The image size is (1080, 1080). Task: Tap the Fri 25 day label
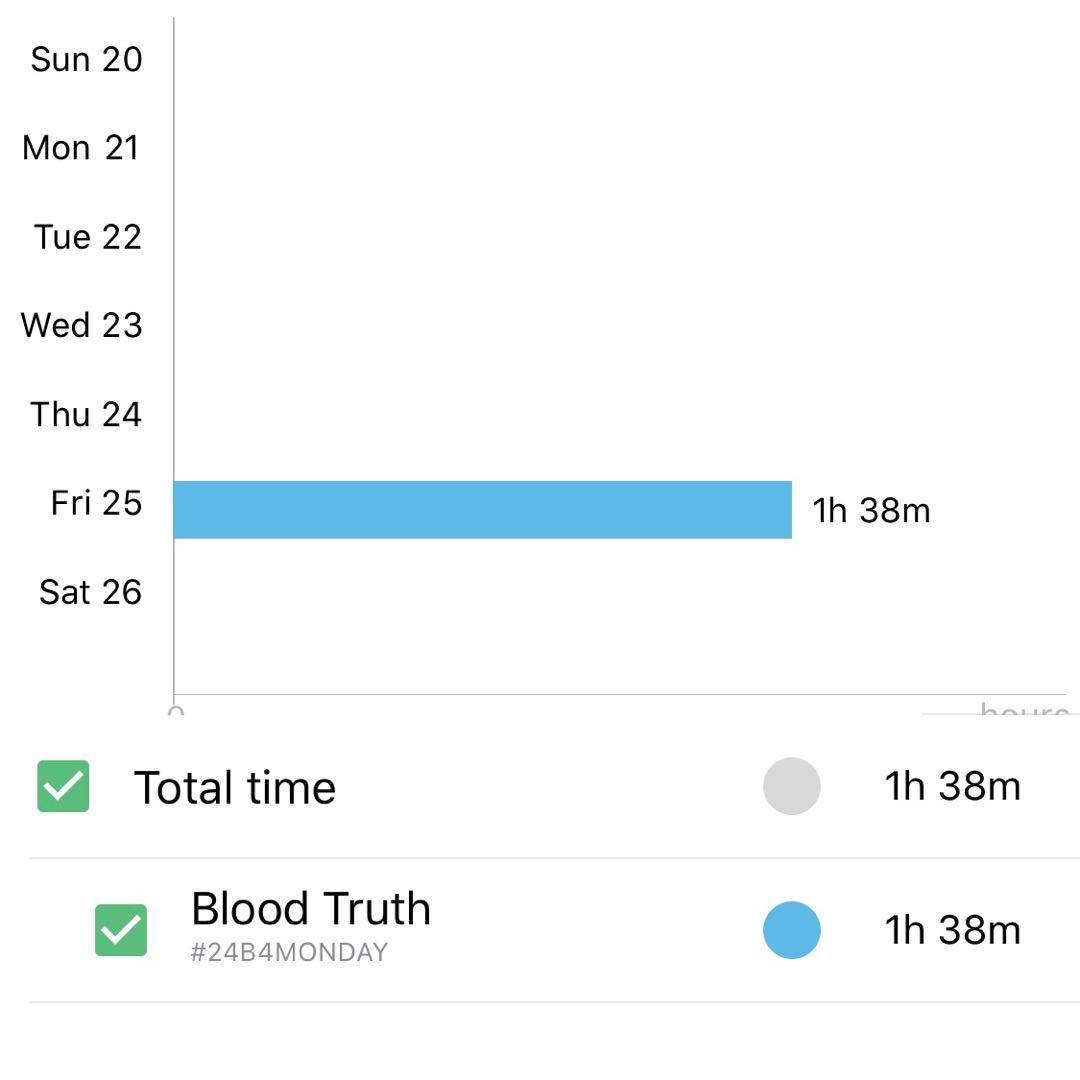point(96,503)
